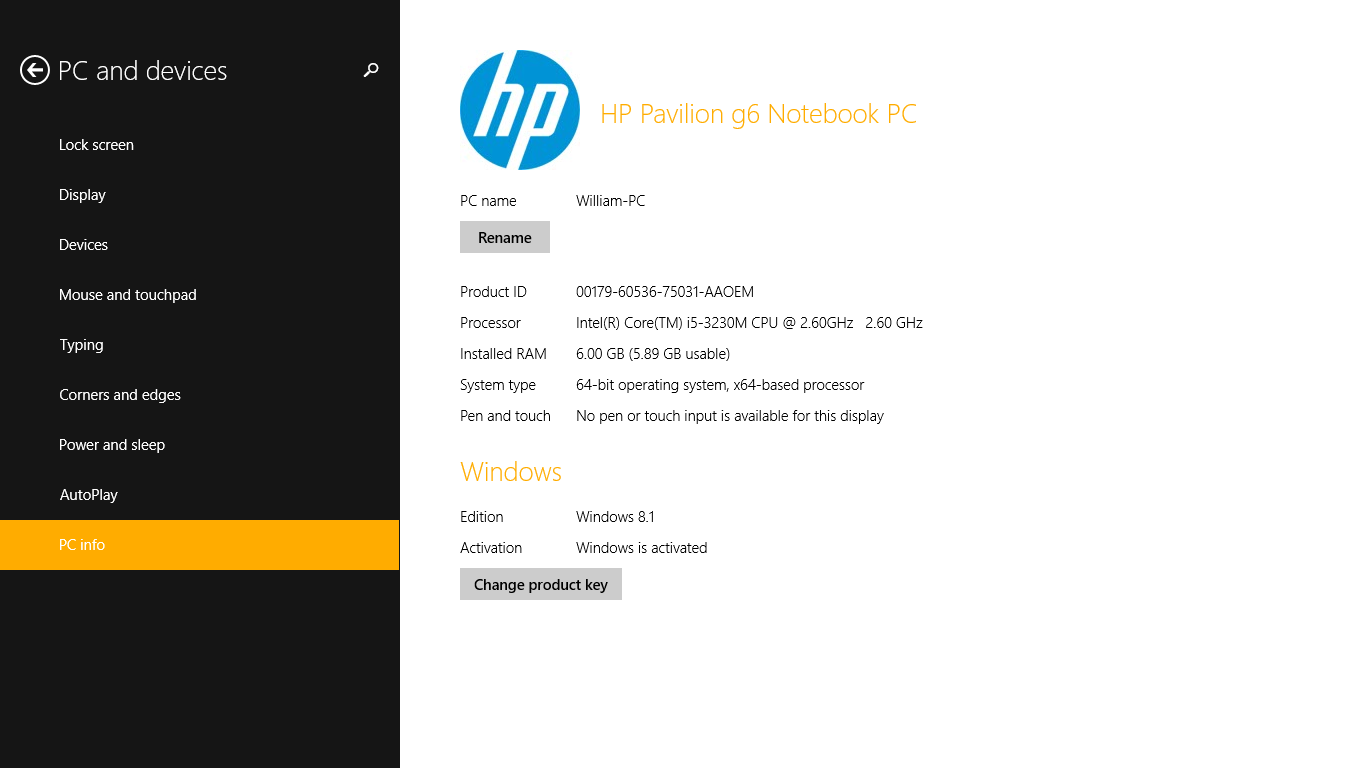Click the orange Windows section heading
1366x768 pixels.
pos(510,472)
